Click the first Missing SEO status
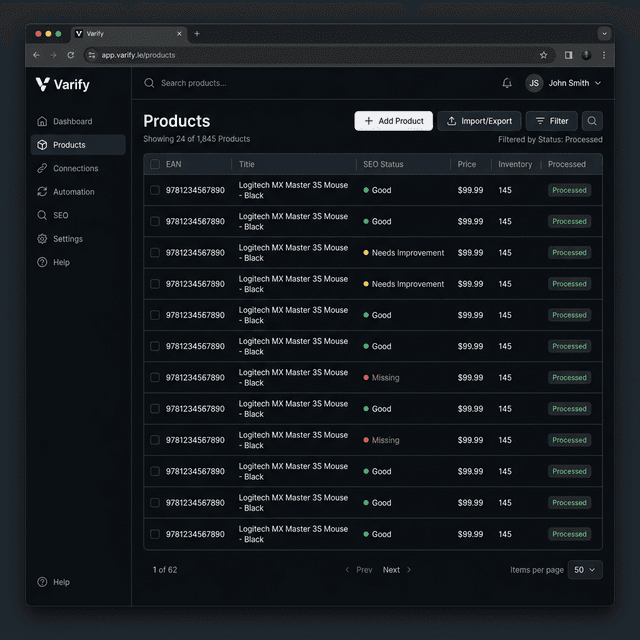This screenshot has height=640, width=640. pos(381,378)
